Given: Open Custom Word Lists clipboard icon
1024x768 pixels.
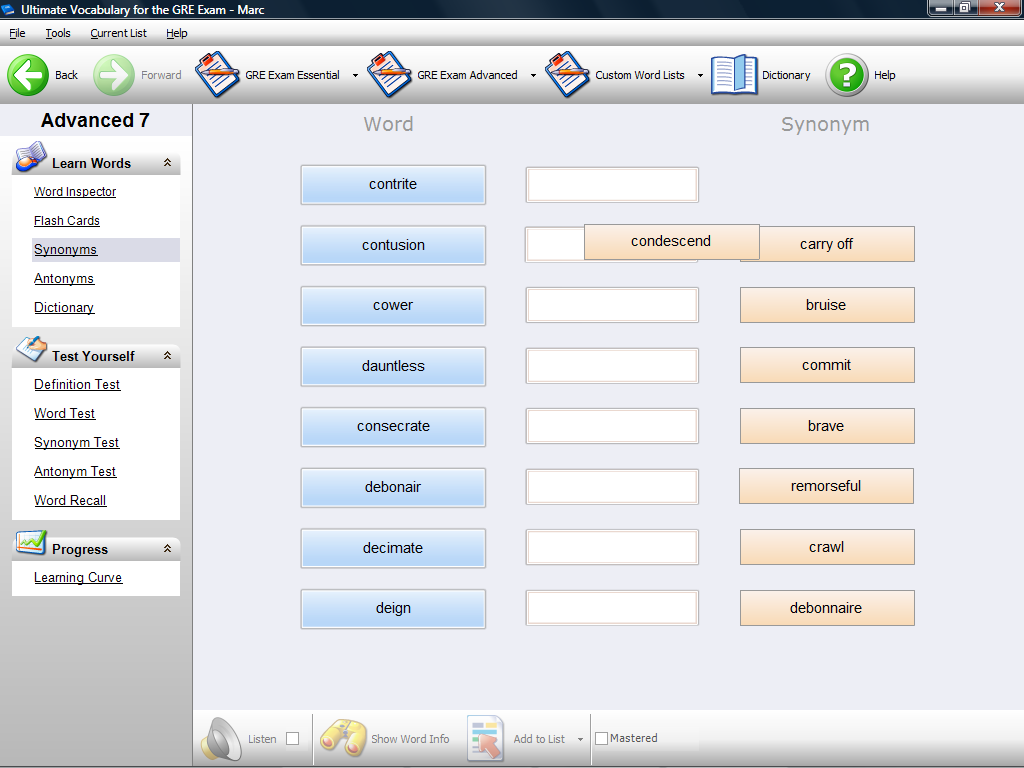Looking at the screenshot, I should tap(568, 74).
